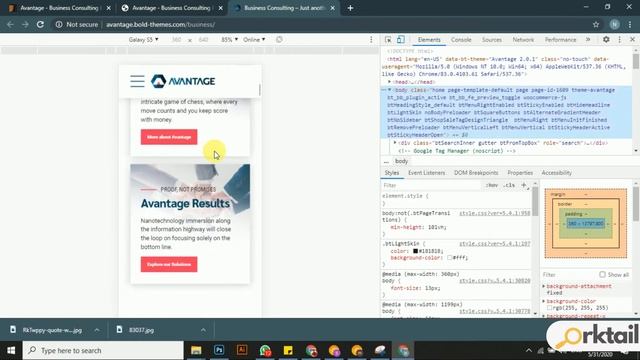Switch to the first Avantage browser tab
The image size is (640, 360).
point(59,8)
